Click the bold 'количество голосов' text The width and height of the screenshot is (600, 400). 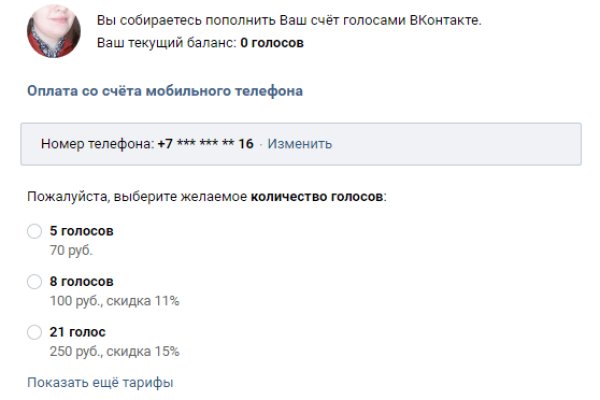click(317, 197)
